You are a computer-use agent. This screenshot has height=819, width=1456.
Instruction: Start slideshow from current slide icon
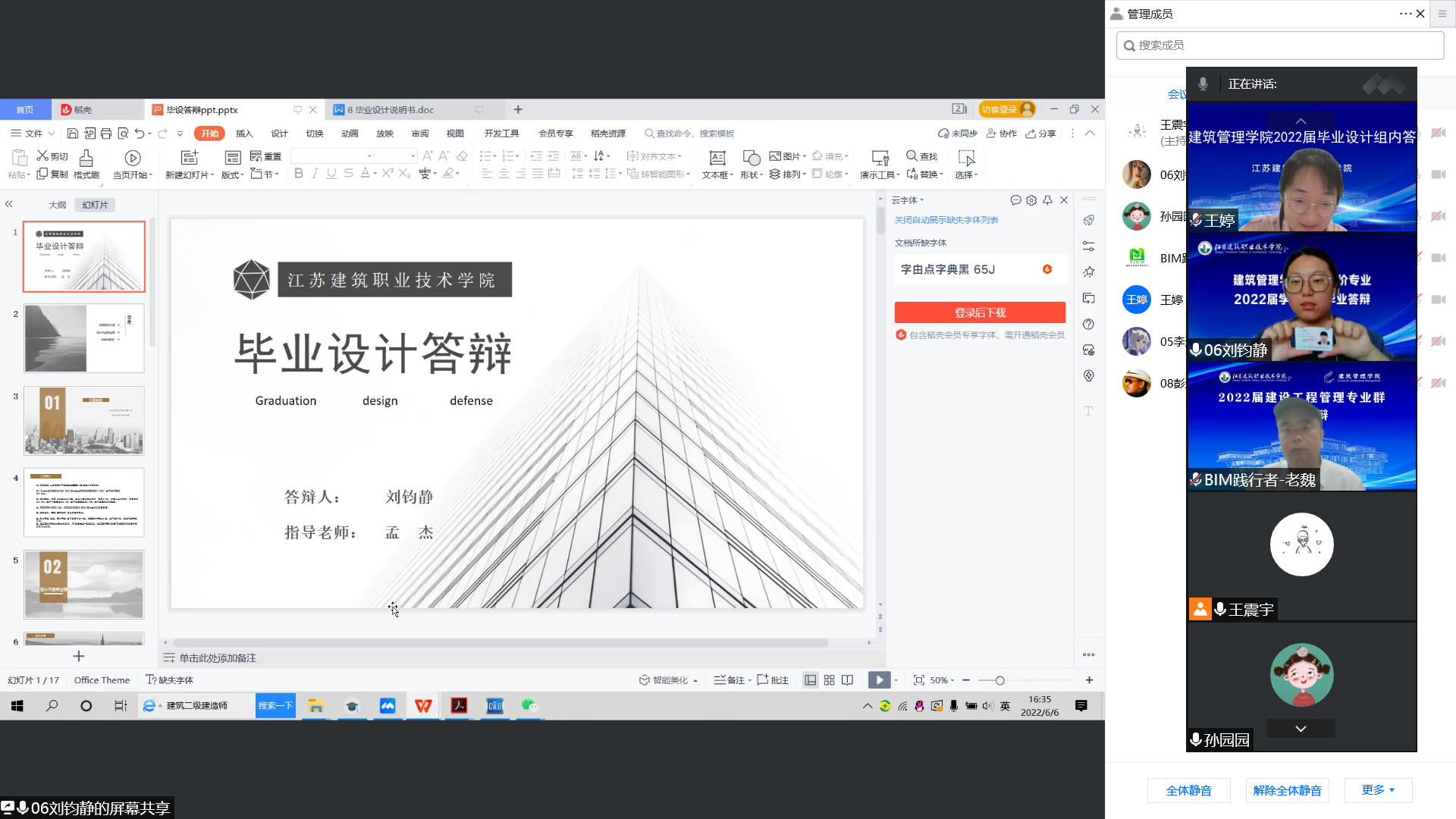(x=133, y=158)
